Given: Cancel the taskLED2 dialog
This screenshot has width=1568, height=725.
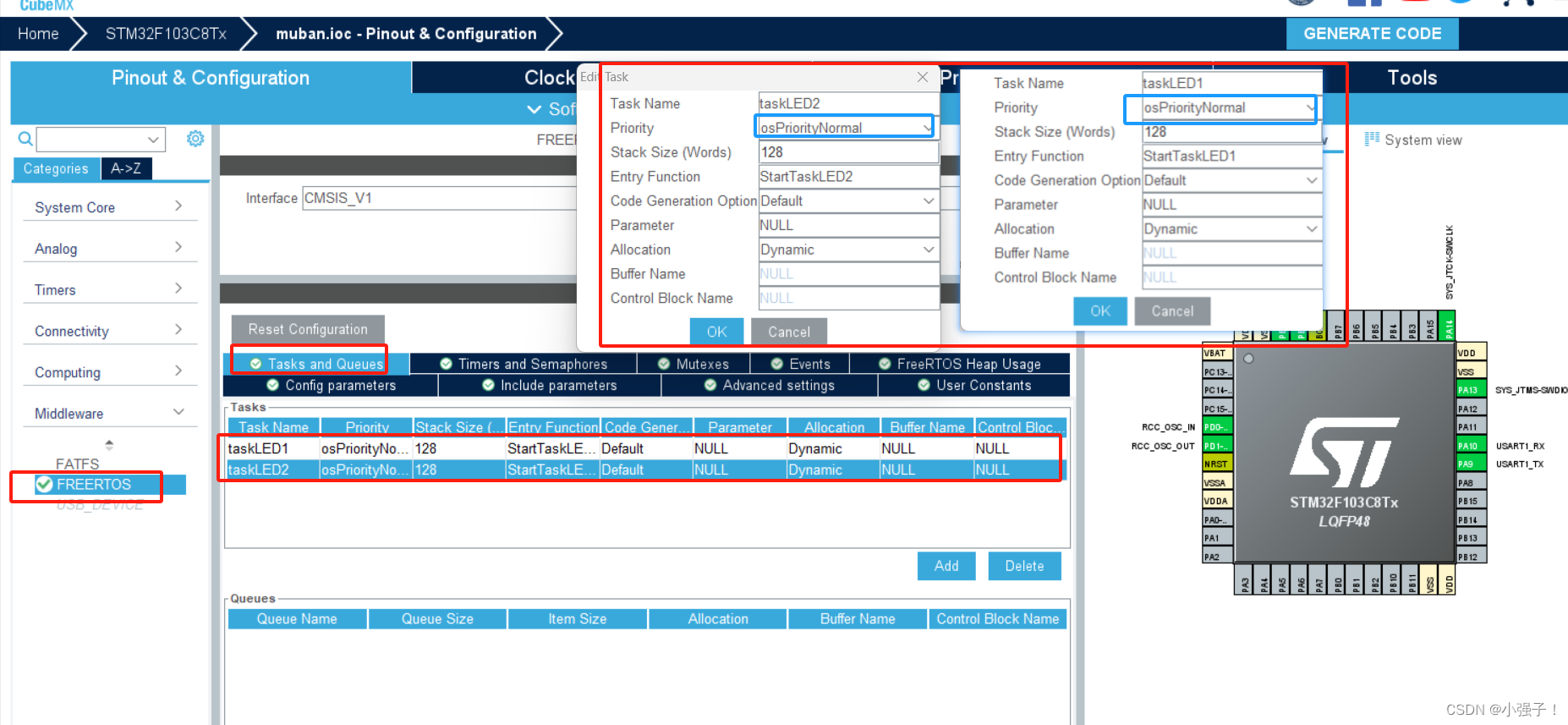Looking at the screenshot, I should click(x=789, y=332).
